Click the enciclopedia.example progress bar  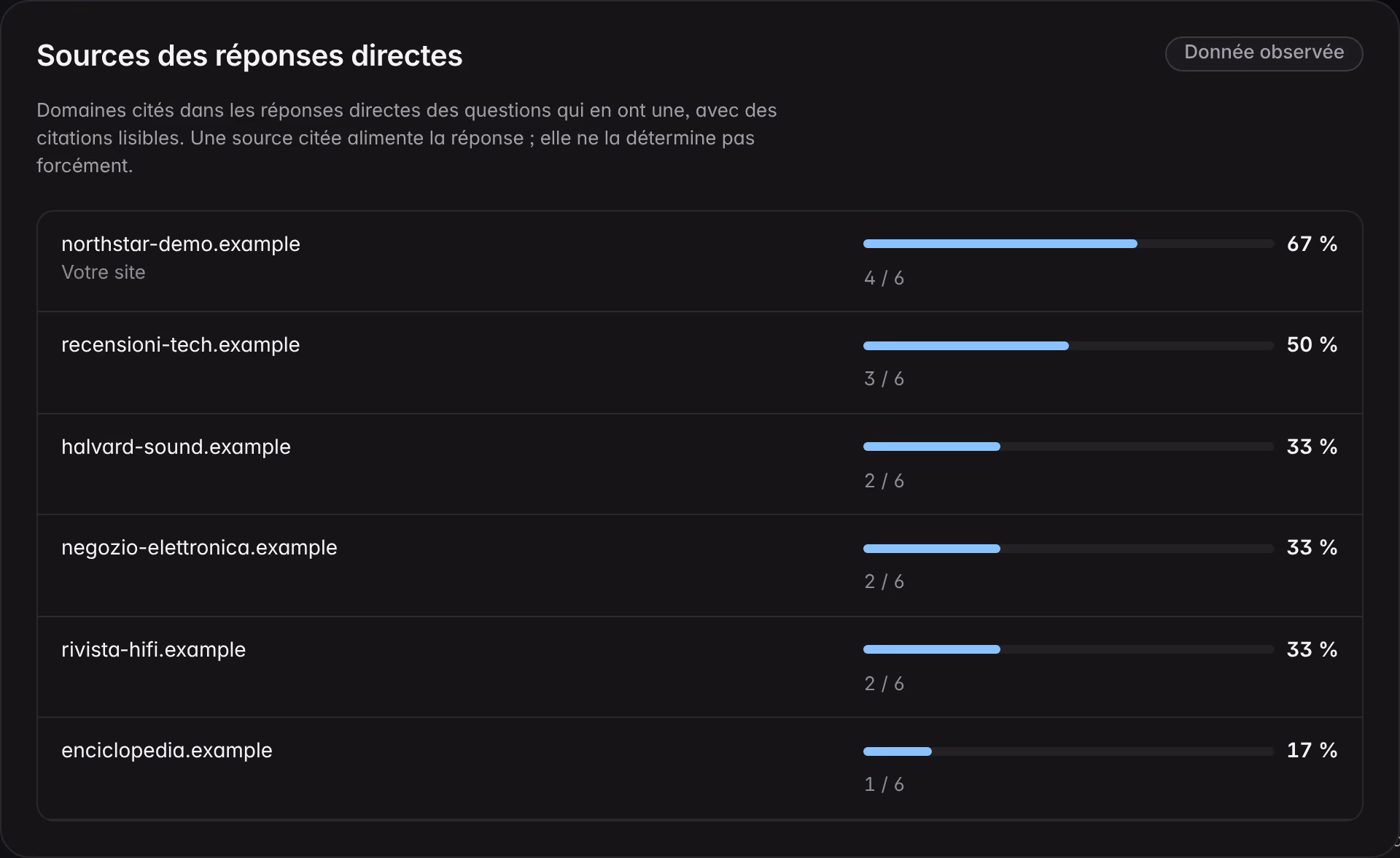tap(1068, 751)
